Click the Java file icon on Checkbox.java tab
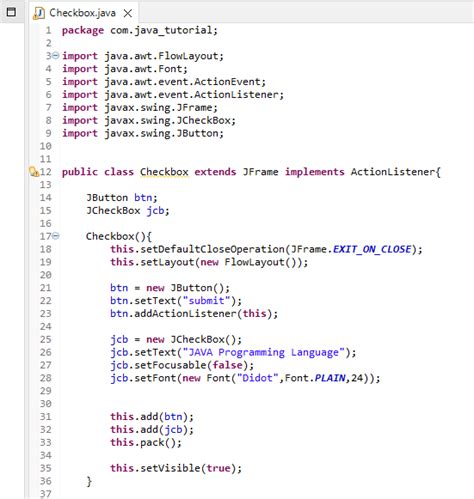Viewport: 474px width, 499px height. point(39,13)
